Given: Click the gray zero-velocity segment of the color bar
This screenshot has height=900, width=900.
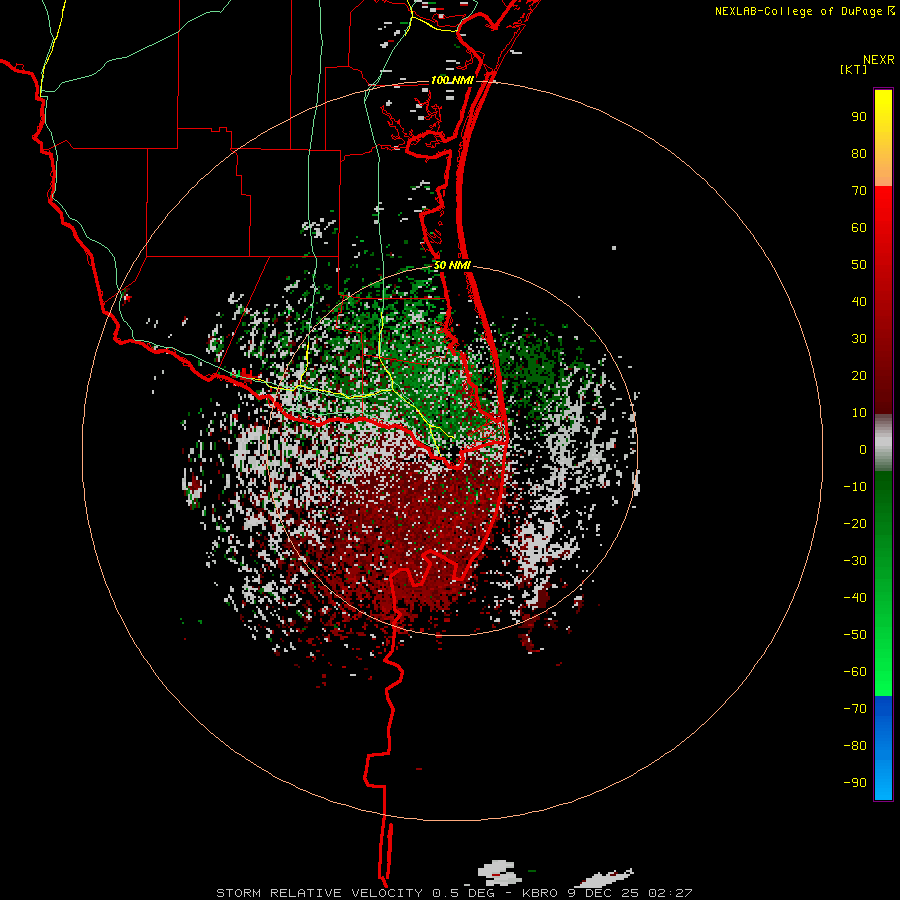Looking at the screenshot, I should (883, 443).
